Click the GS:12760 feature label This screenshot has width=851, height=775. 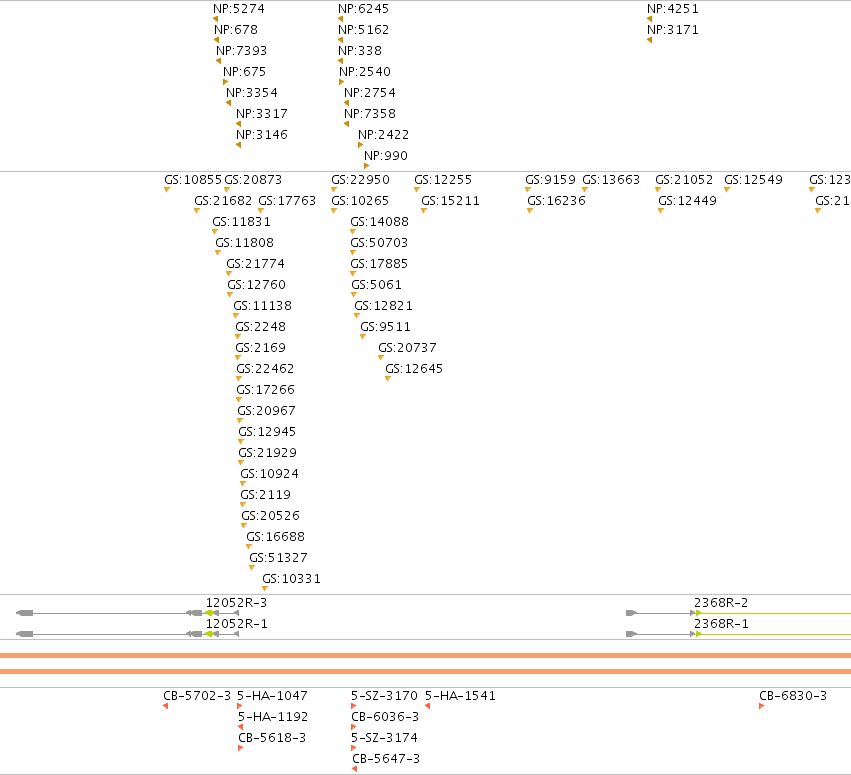(256, 285)
